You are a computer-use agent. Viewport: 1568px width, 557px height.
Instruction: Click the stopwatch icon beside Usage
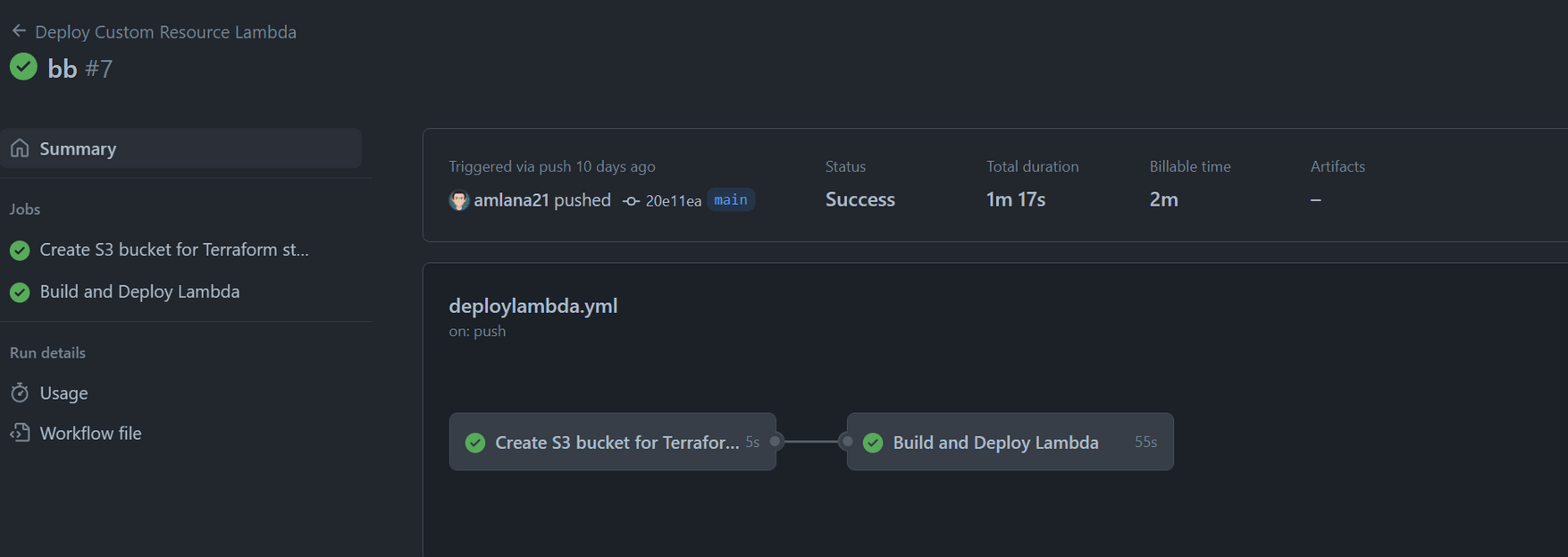tap(19, 392)
